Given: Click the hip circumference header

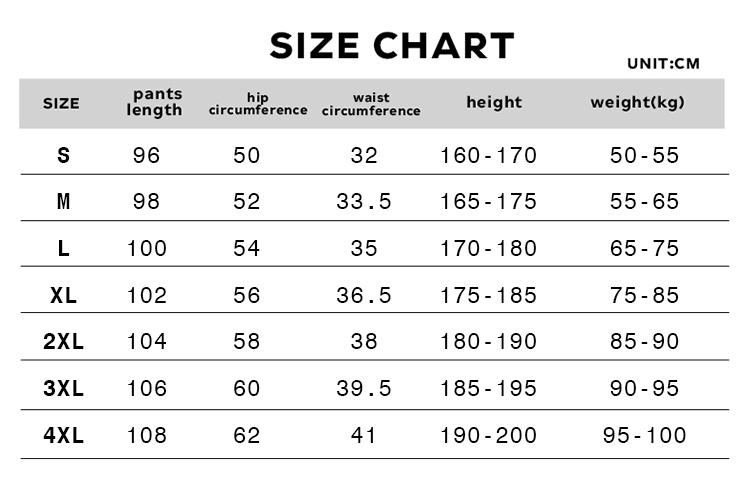Looking at the screenshot, I should click(258, 104).
